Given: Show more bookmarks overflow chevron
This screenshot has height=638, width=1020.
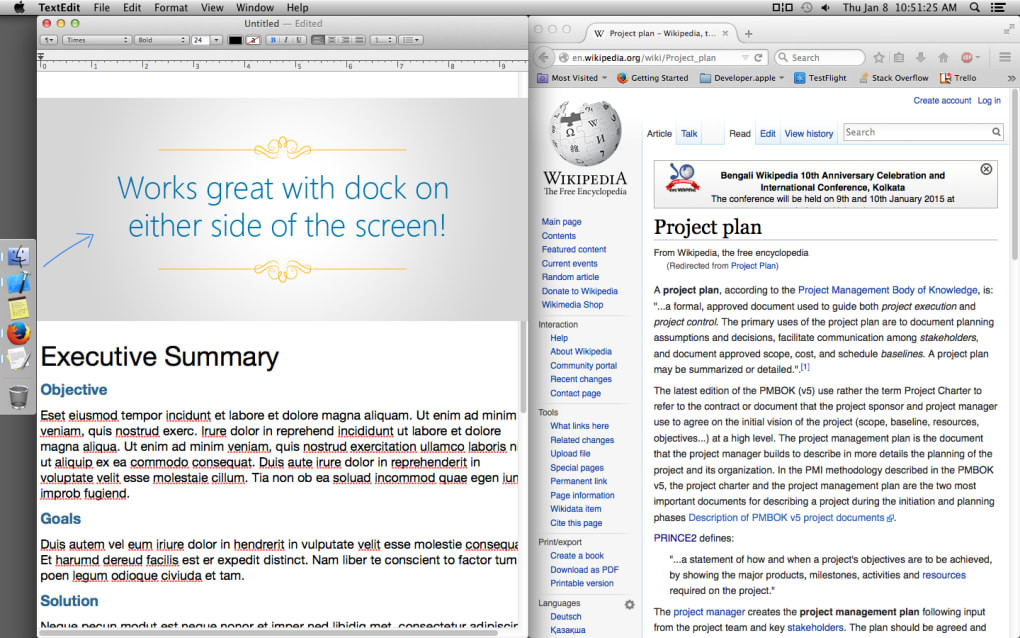Looking at the screenshot, I should tap(1011, 78).
